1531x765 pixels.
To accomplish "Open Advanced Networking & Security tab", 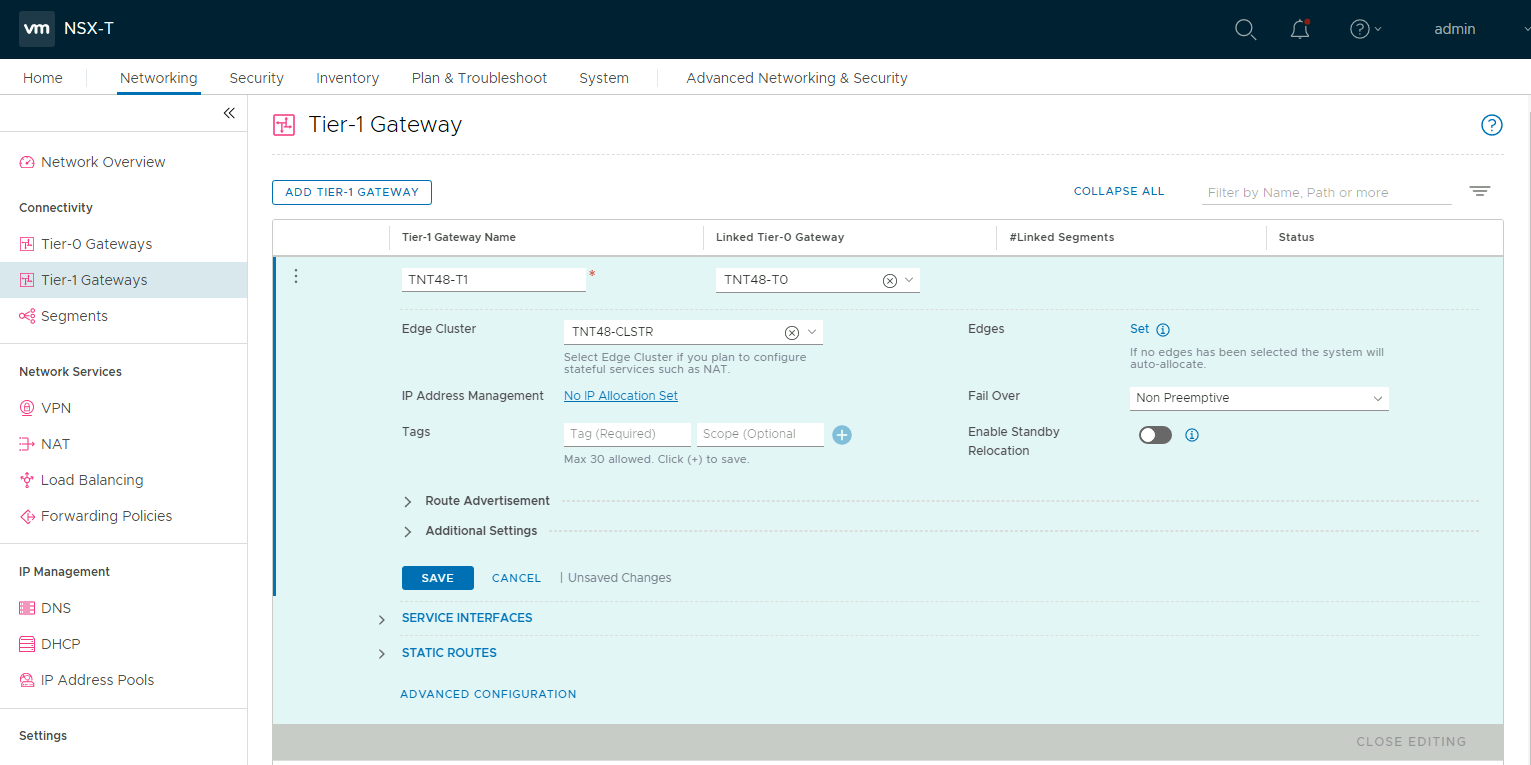I will (797, 78).
